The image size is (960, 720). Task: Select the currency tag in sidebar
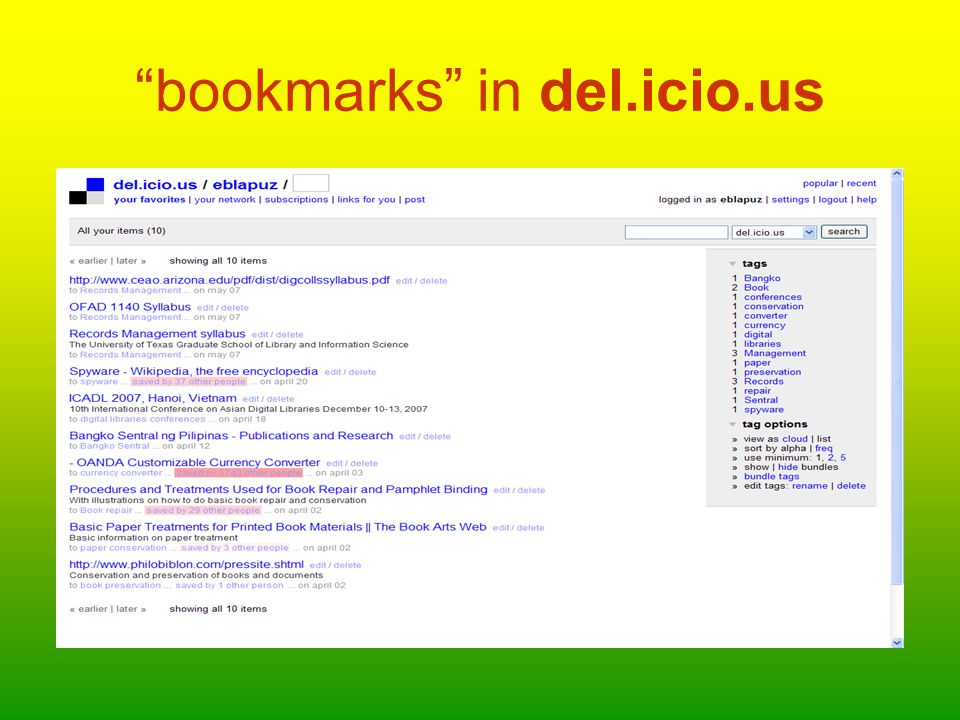[x=765, y=325]
